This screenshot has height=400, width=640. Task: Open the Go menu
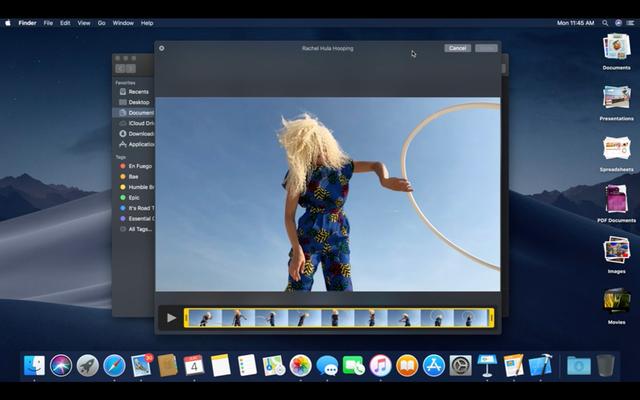(x=102, y=23)
